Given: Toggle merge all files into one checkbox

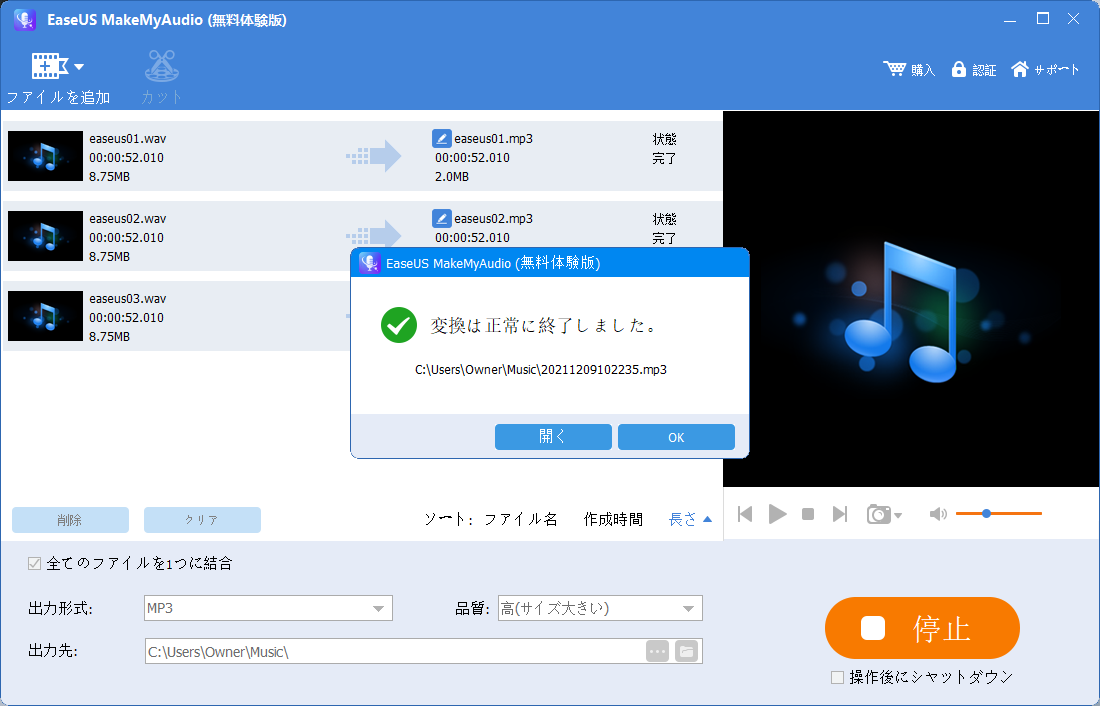Looking at the screenshot, I should [x=34, y=563].
